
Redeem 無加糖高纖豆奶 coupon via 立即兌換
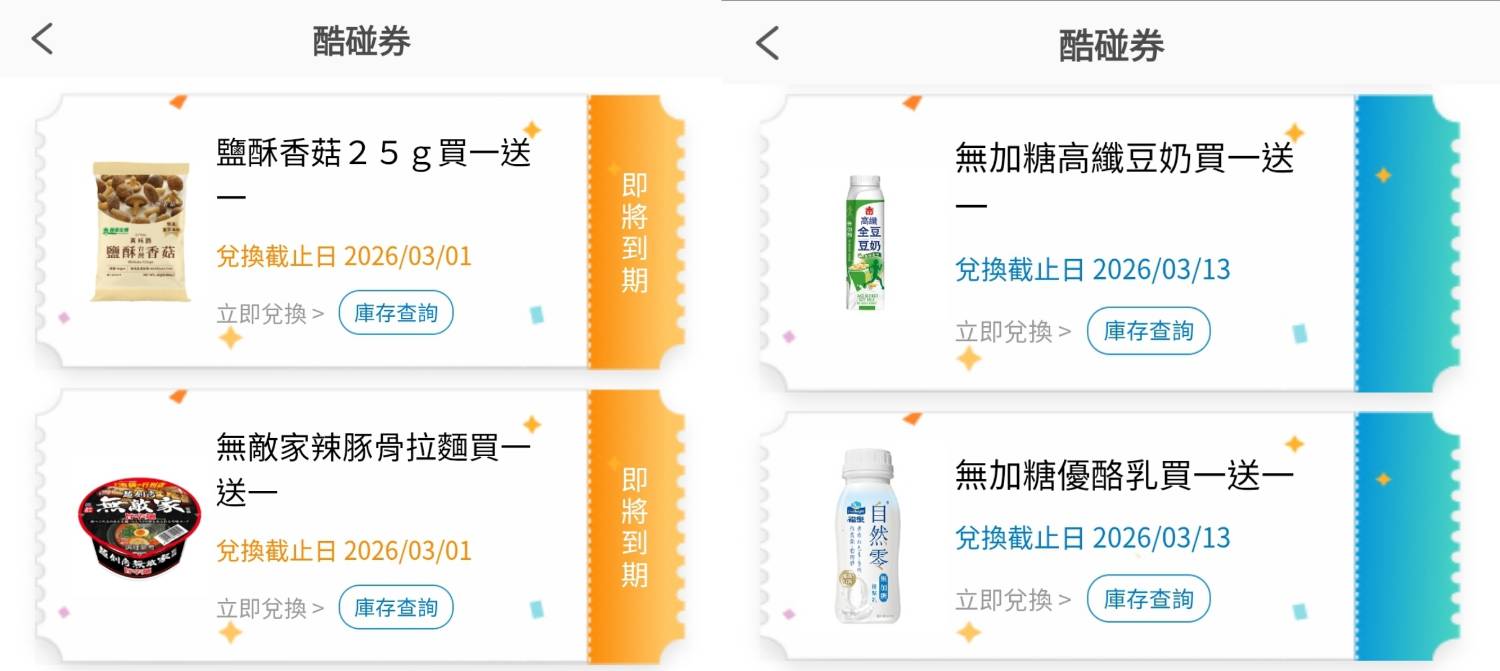click(1013, 331)
